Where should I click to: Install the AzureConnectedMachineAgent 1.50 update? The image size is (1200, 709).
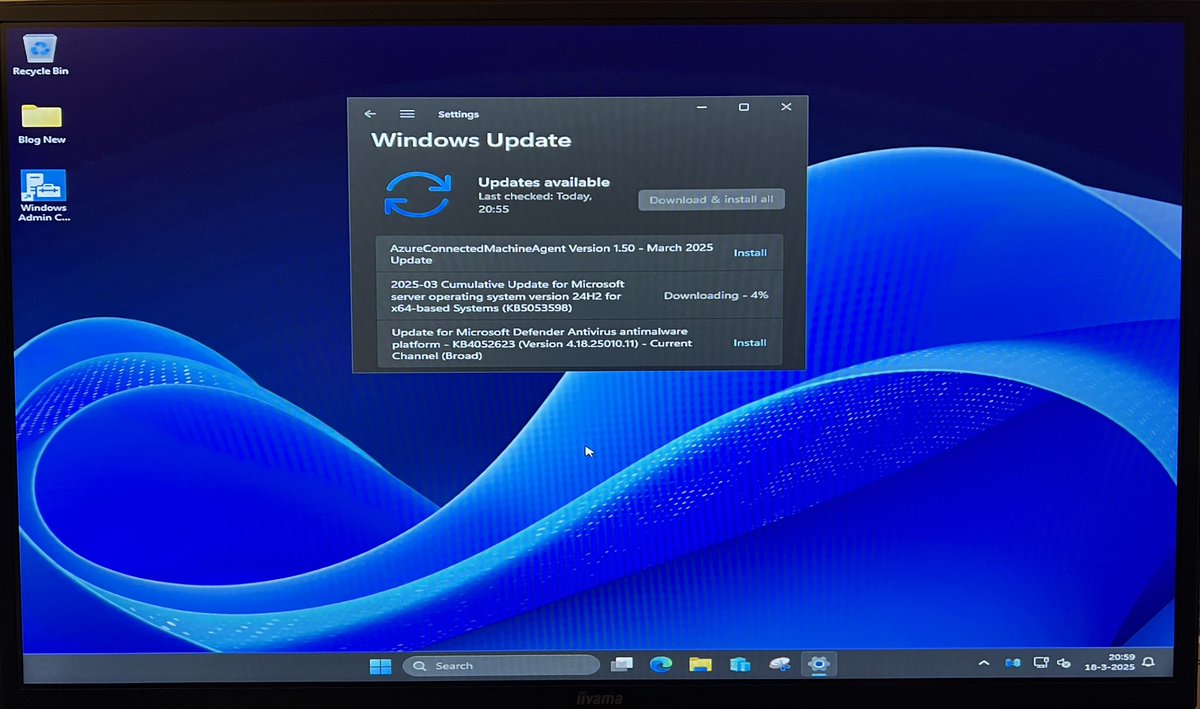click(x=750, y=253)
